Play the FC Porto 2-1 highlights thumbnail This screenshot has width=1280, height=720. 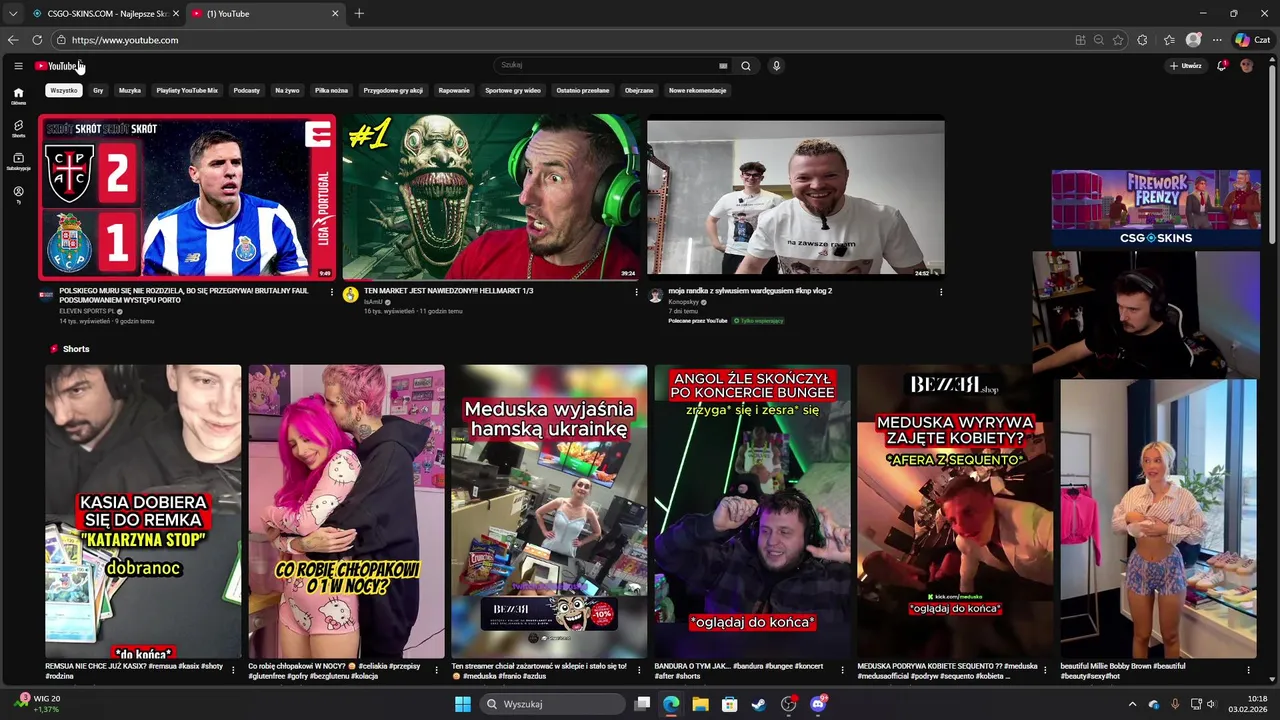pos(187,197)
